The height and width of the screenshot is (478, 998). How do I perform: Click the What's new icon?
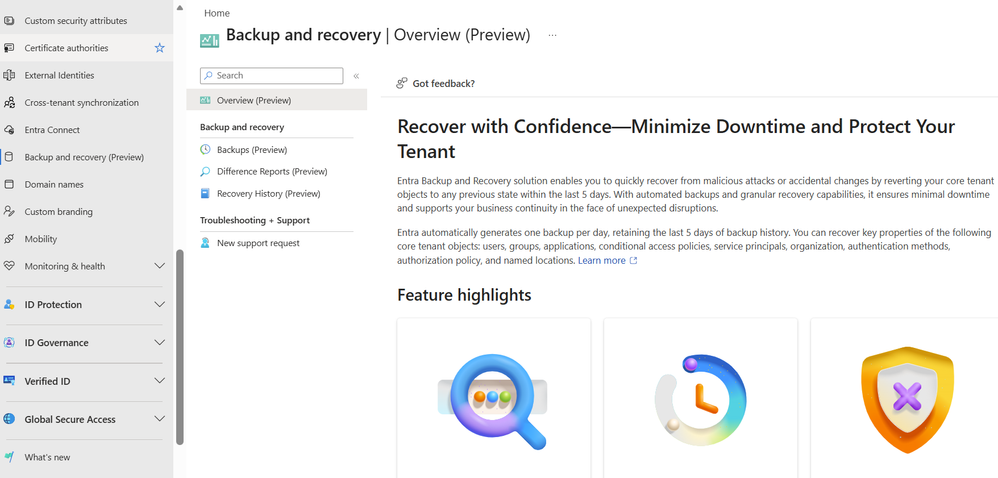[9, 458]
